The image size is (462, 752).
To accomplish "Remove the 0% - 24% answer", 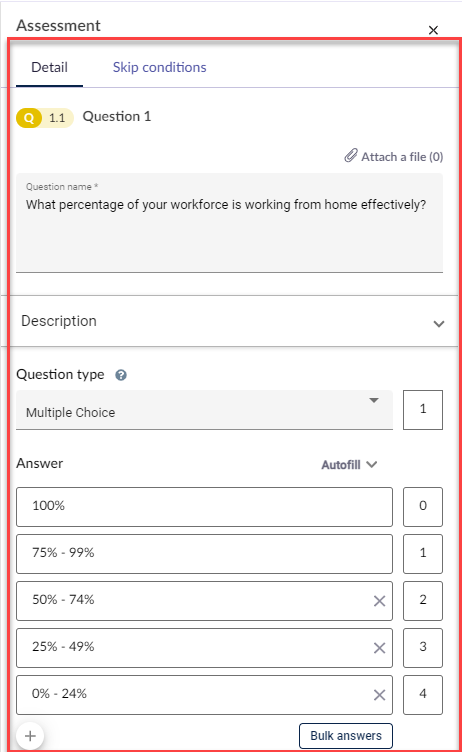I will (x=379, y=695).
